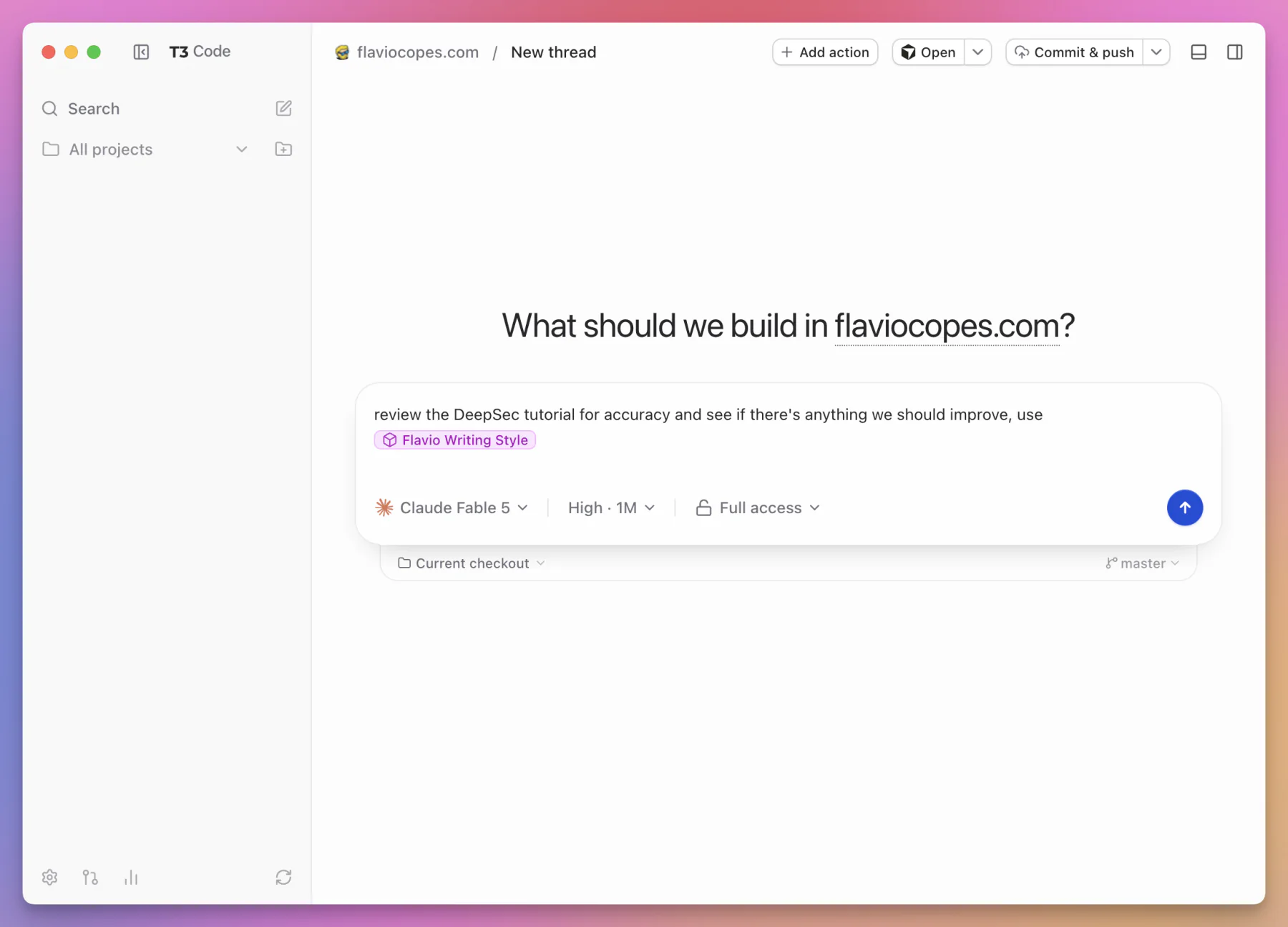Toggle the right side panel icon
This screenshot has width=1288, height=927.
tap(1234, 52)
